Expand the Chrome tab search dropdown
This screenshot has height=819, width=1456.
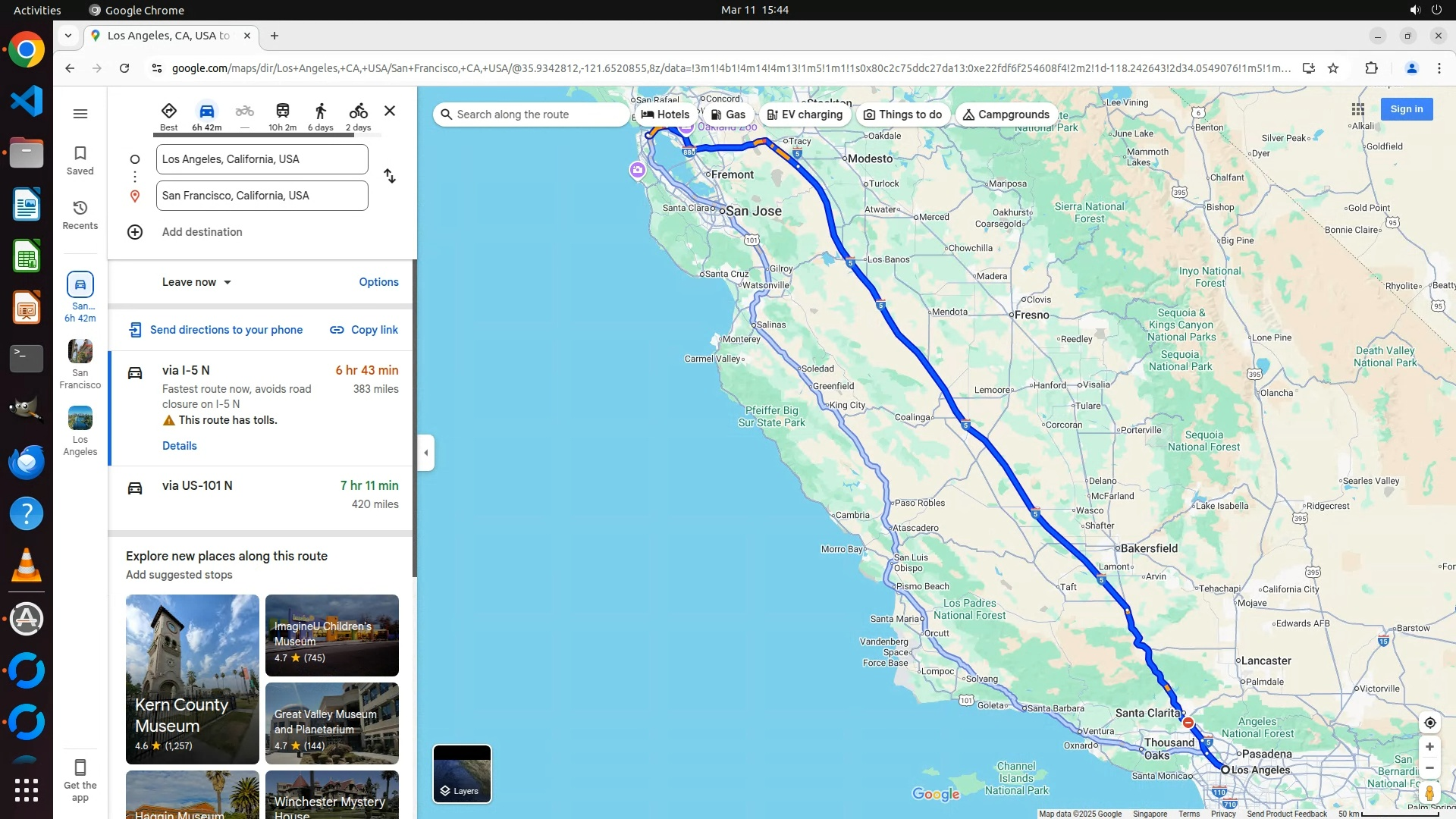click(x=68, y=36)
